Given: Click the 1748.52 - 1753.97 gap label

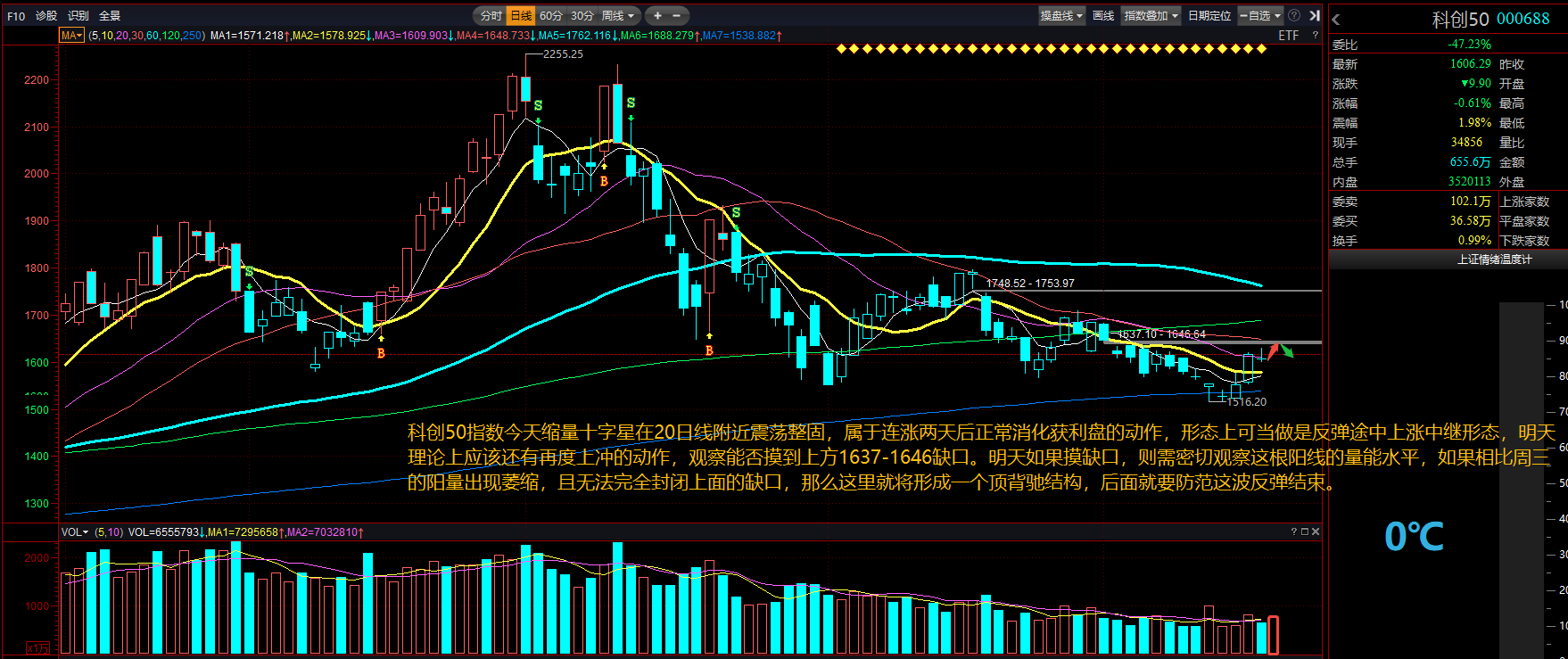Looking at the screenshot, I should coord(1030,284).
